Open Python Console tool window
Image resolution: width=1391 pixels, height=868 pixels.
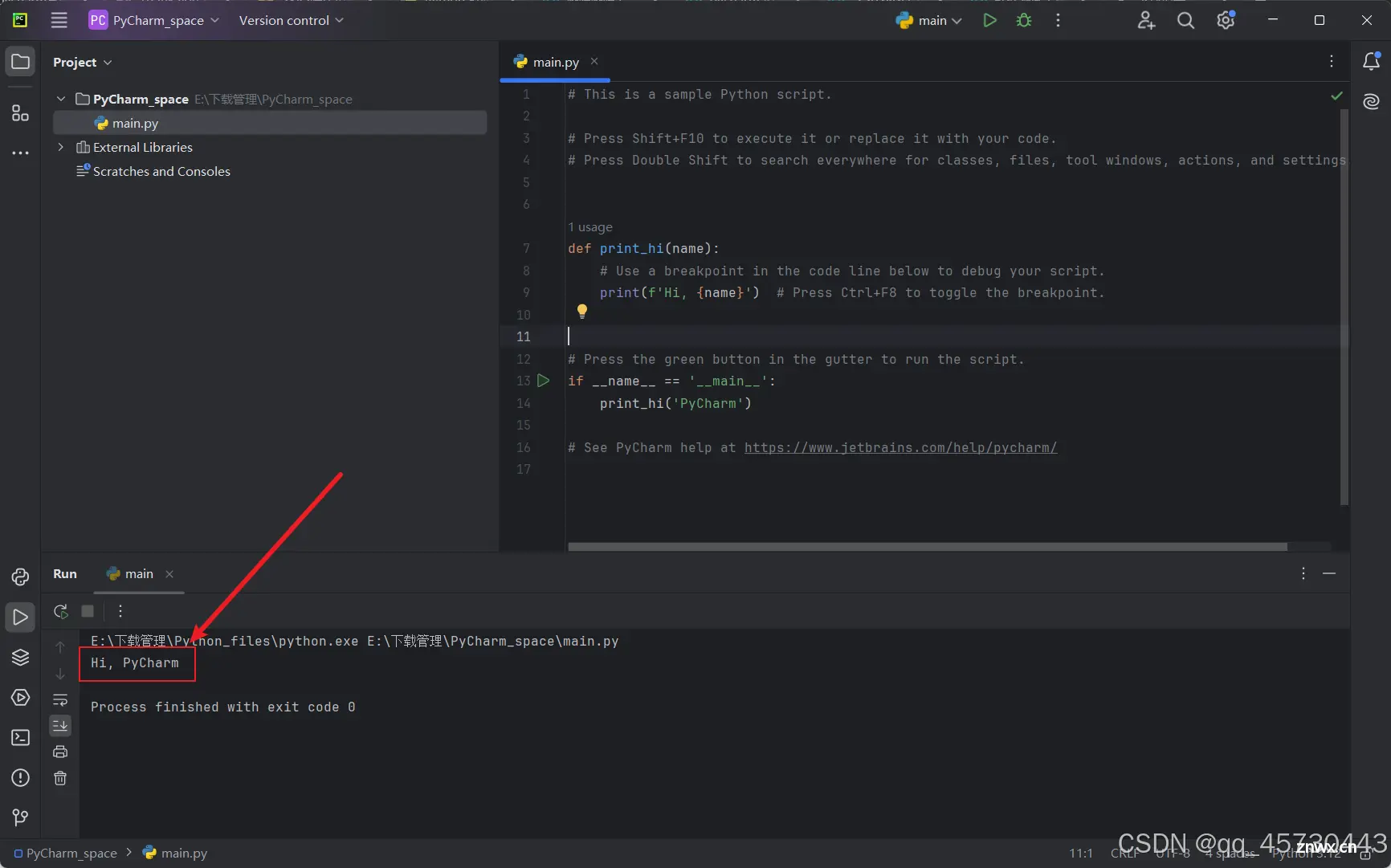[x=20, y=577]
